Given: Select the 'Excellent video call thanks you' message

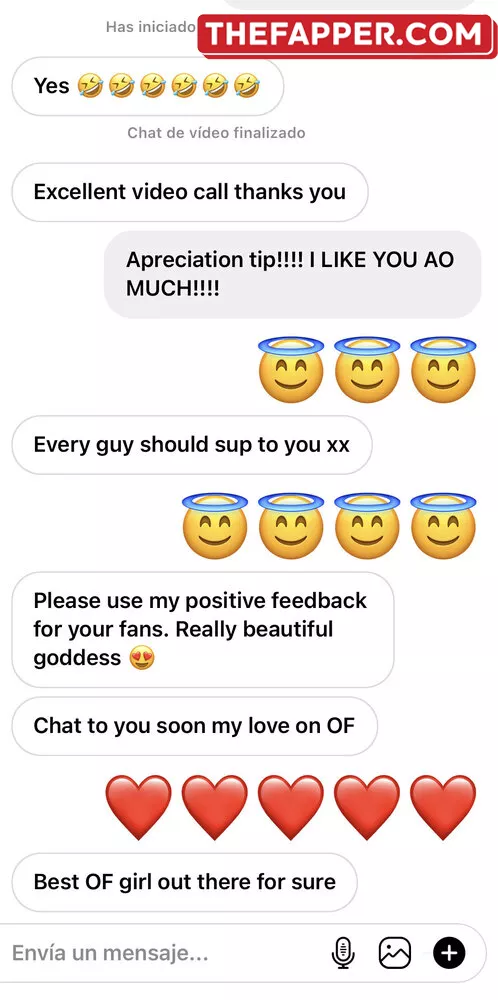Looking at the screenshot, I should click(190, 192).
